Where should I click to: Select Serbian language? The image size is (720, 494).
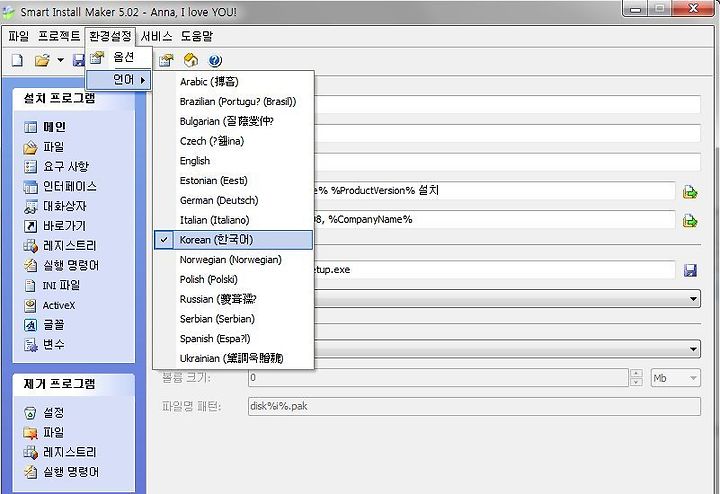pos(234,319)
